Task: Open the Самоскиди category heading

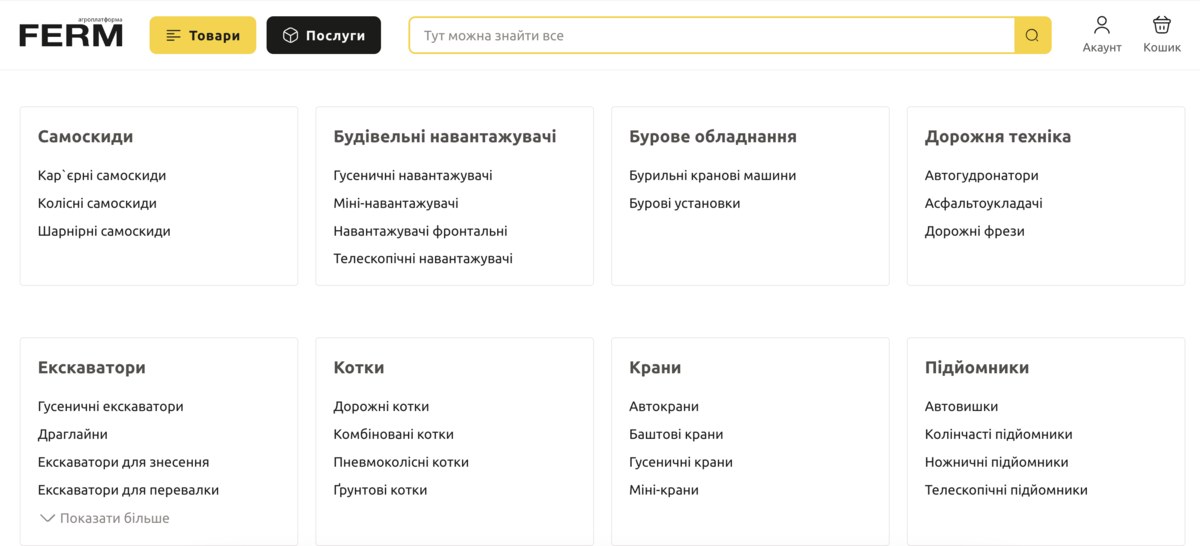Action: tap(85, 137)
